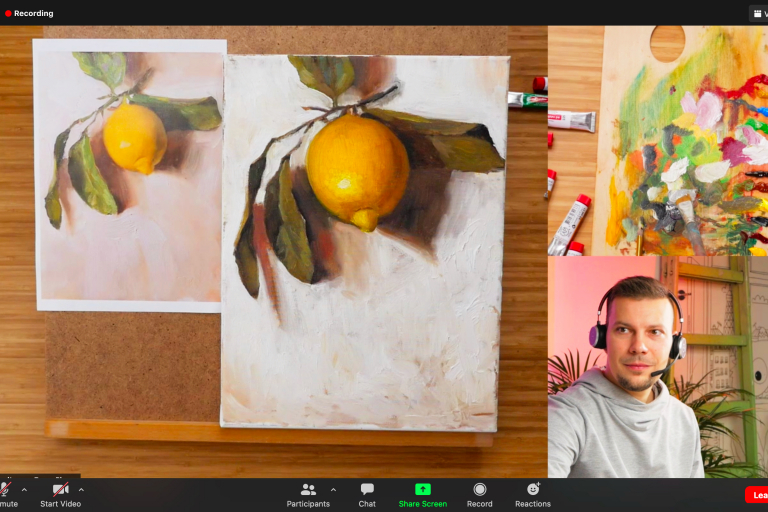This screenshot has width=768, height=512.
Task: Click the red Leave button
Action: [757, 495]
